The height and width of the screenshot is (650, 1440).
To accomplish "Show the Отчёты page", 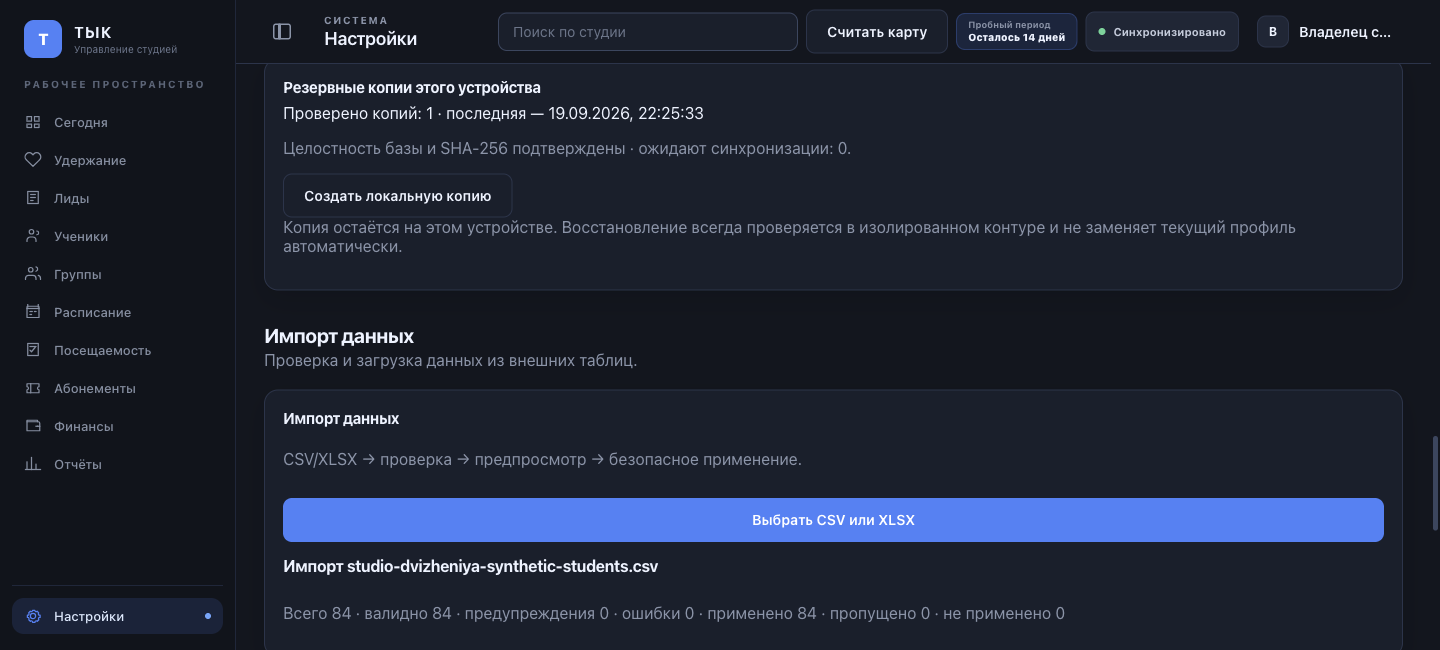I will click(x=117, y=464).
